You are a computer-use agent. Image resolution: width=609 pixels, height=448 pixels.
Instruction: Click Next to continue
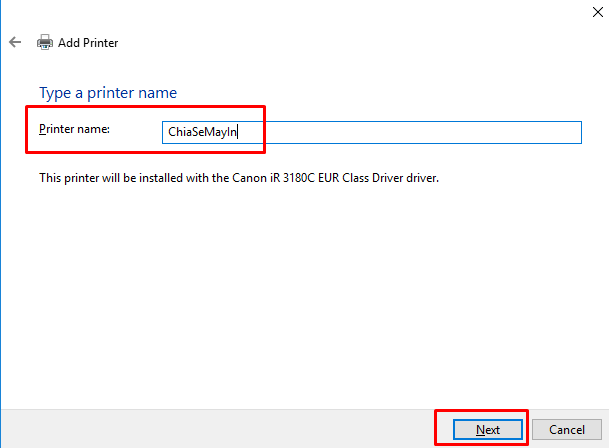(x=488, y=429)
